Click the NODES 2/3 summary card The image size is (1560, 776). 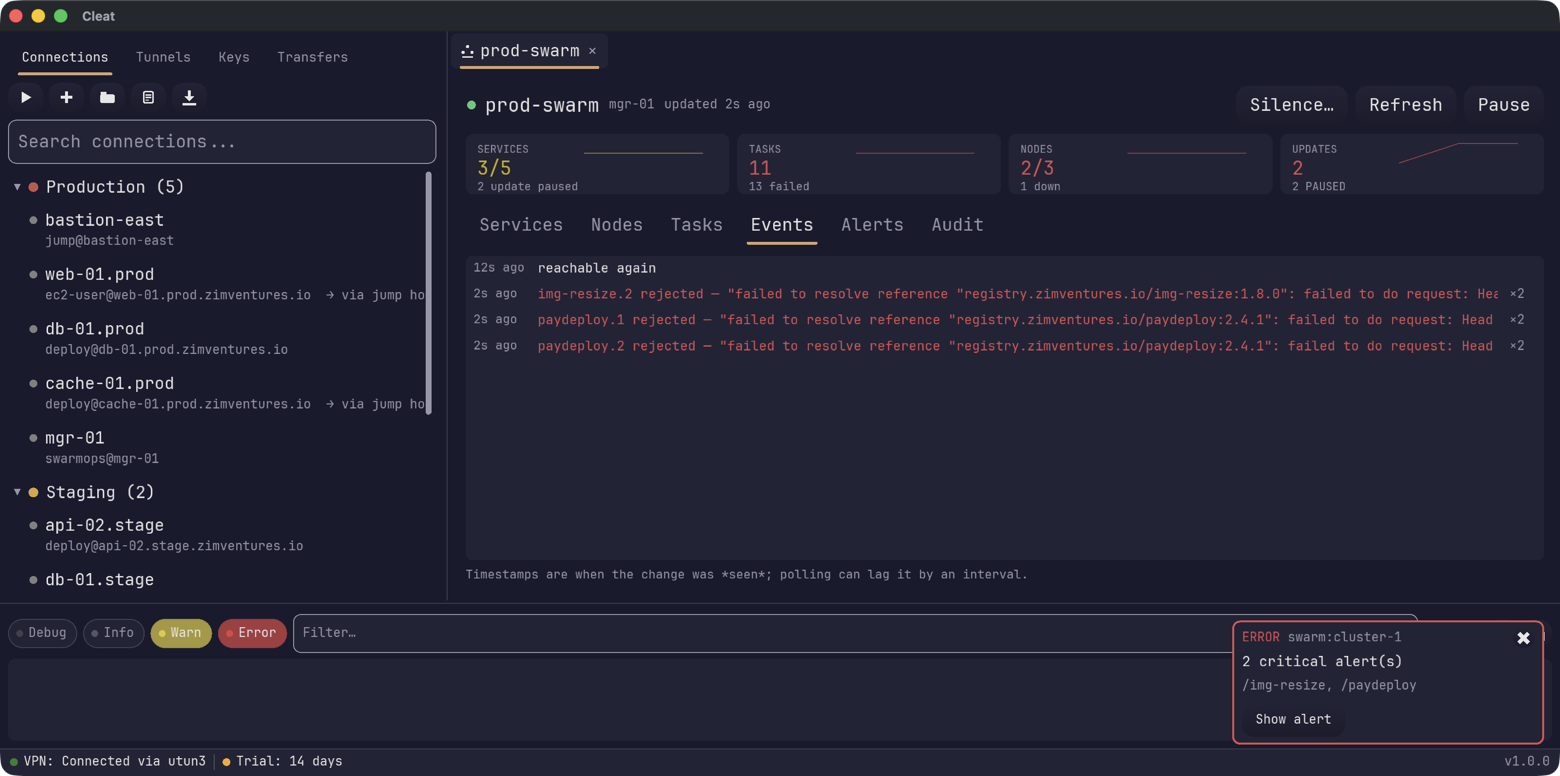(x=1140, y=164)
